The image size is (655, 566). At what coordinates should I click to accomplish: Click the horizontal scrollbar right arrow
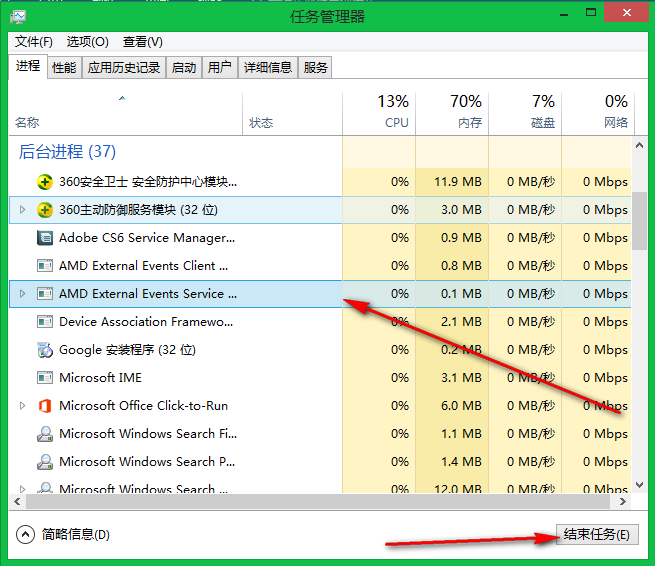(x=622, y=501)
